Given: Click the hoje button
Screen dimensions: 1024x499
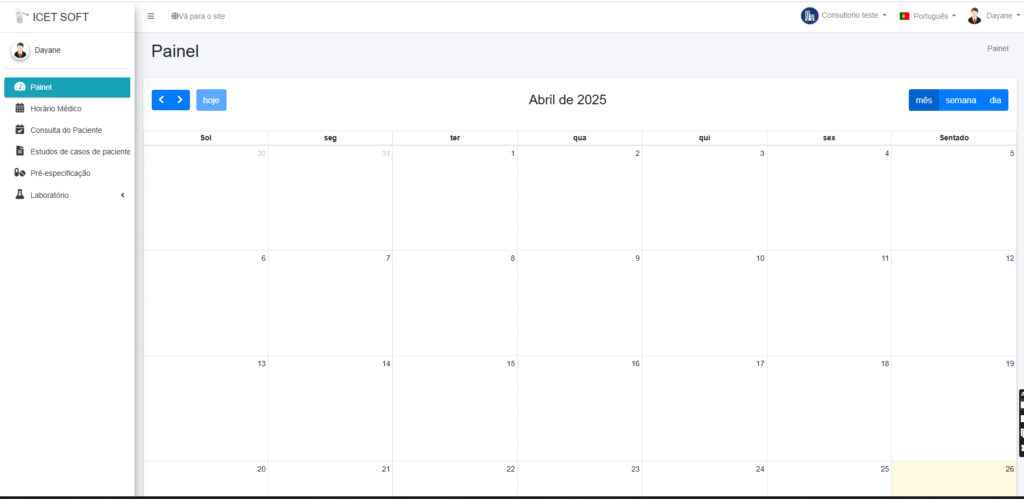Looking at the screenshot, I should [x=211, y=100].
